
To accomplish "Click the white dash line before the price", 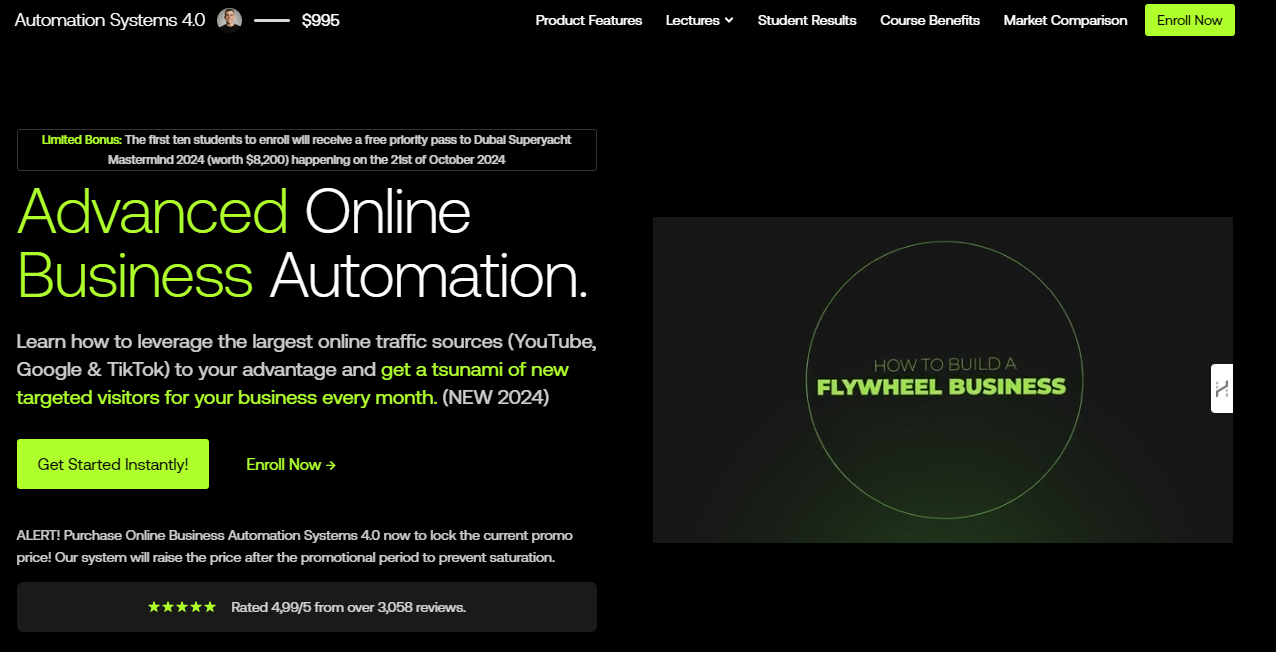I will tap(272, 20).
